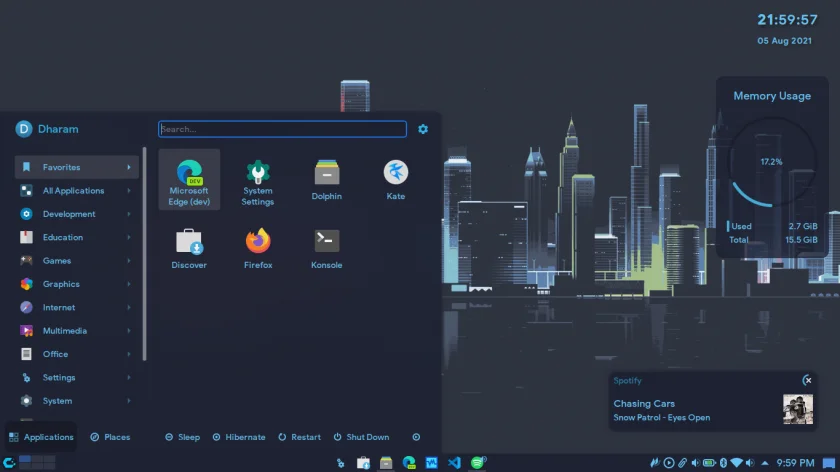
Task: Toggle Bluetooth icon in system tray
Action: pyautogui.click(x=723, y=462)
